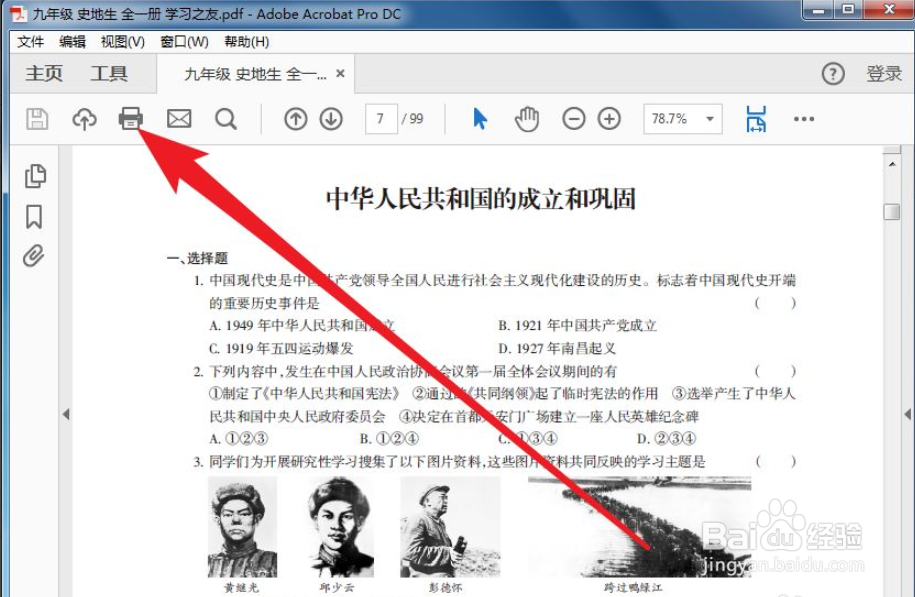
Task: Open the more tools ellipsis menu
Action: point(804,118)
